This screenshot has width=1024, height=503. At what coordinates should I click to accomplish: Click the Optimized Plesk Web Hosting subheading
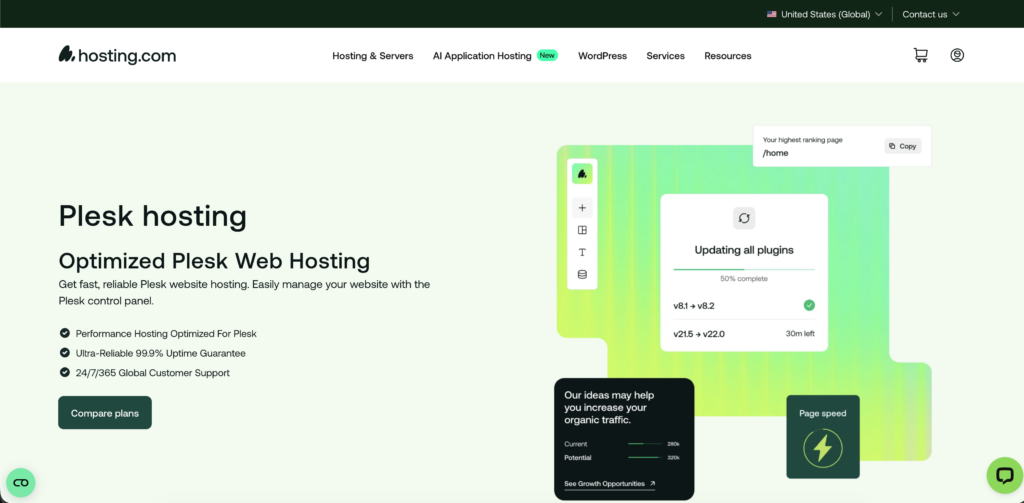214,261
